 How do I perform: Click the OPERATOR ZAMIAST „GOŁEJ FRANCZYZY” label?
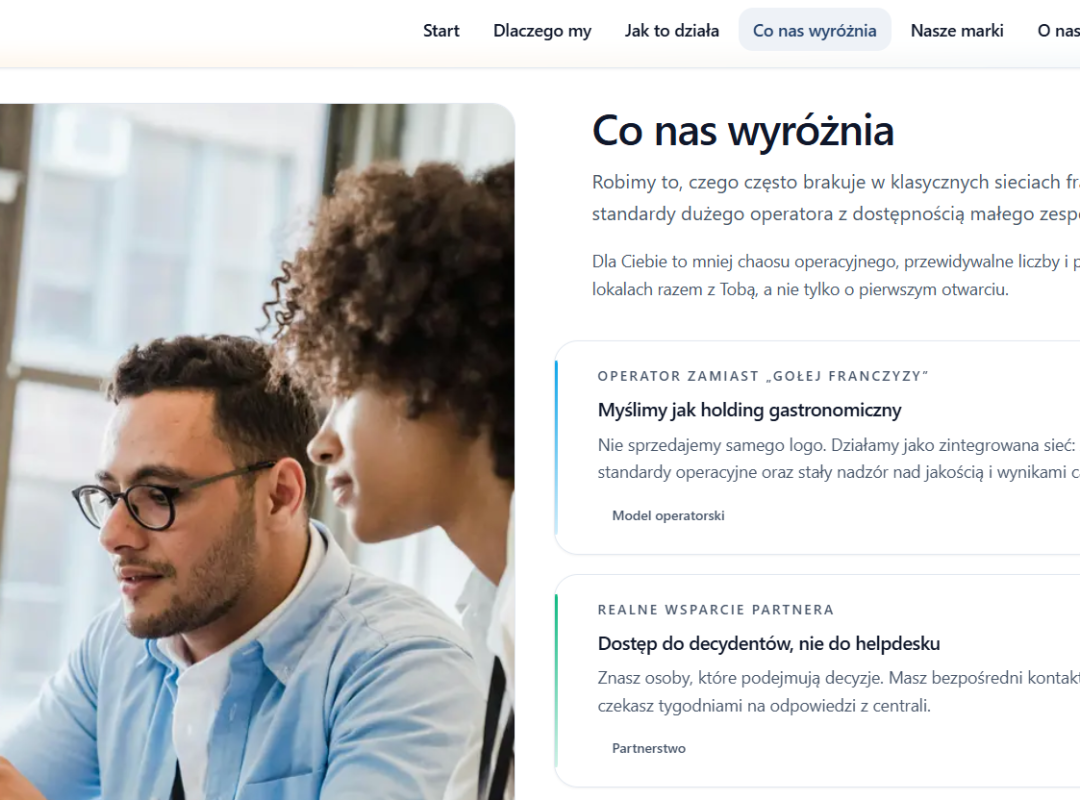pos(763,376)
